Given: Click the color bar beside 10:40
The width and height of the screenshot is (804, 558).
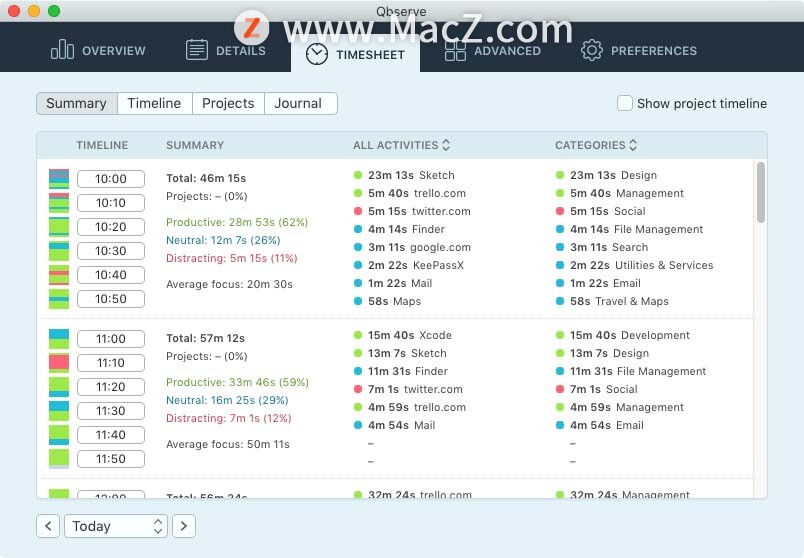Looking at the screenshot, I should 59,275.
